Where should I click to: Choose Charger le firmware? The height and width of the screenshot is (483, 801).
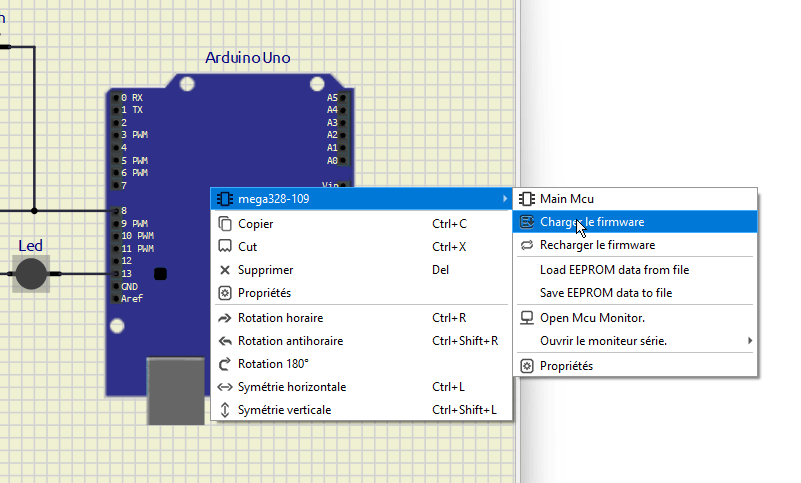click(x=635, y=222)
